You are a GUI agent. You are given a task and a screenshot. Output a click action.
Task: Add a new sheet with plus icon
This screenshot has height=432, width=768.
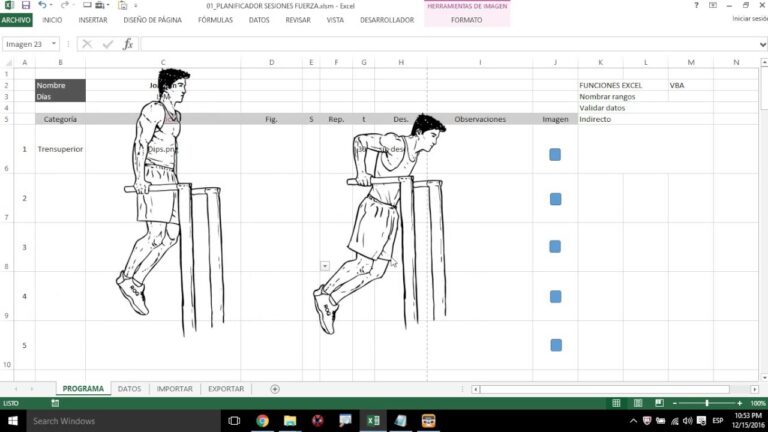(275, 389)
